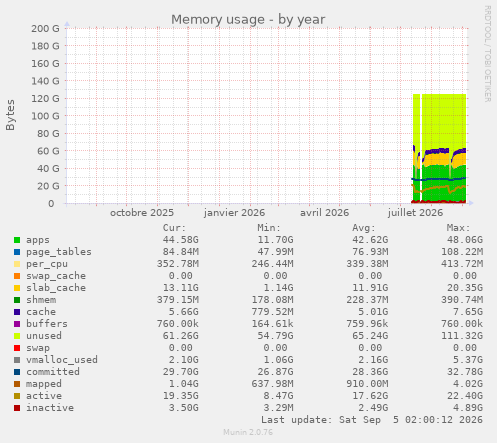Click the slab_cache yellow legend swatch
The width and height of the screenshot is (497, 443).
pos(17,288)
